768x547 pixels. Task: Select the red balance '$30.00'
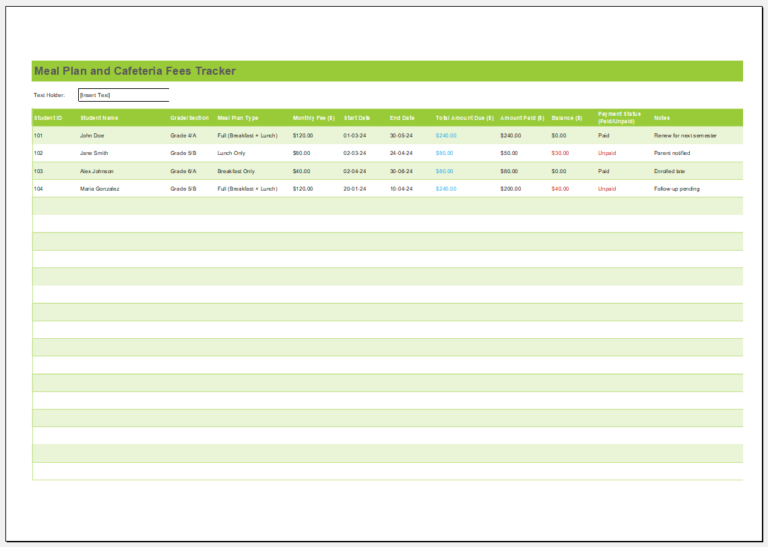coord(560,153)
